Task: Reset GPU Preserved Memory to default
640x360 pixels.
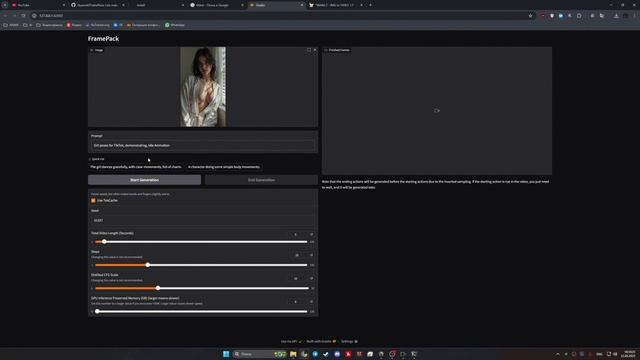Action: [x=311, y=302]
